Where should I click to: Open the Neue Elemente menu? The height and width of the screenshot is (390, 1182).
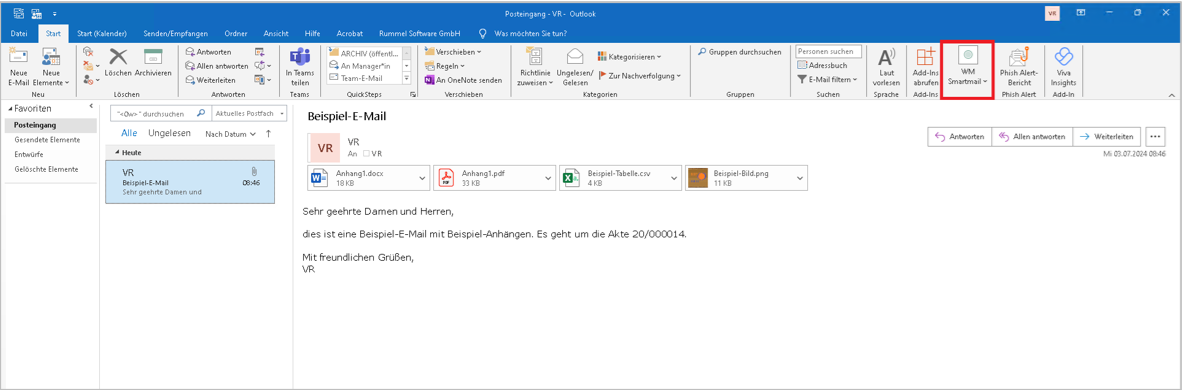[51, 66]
